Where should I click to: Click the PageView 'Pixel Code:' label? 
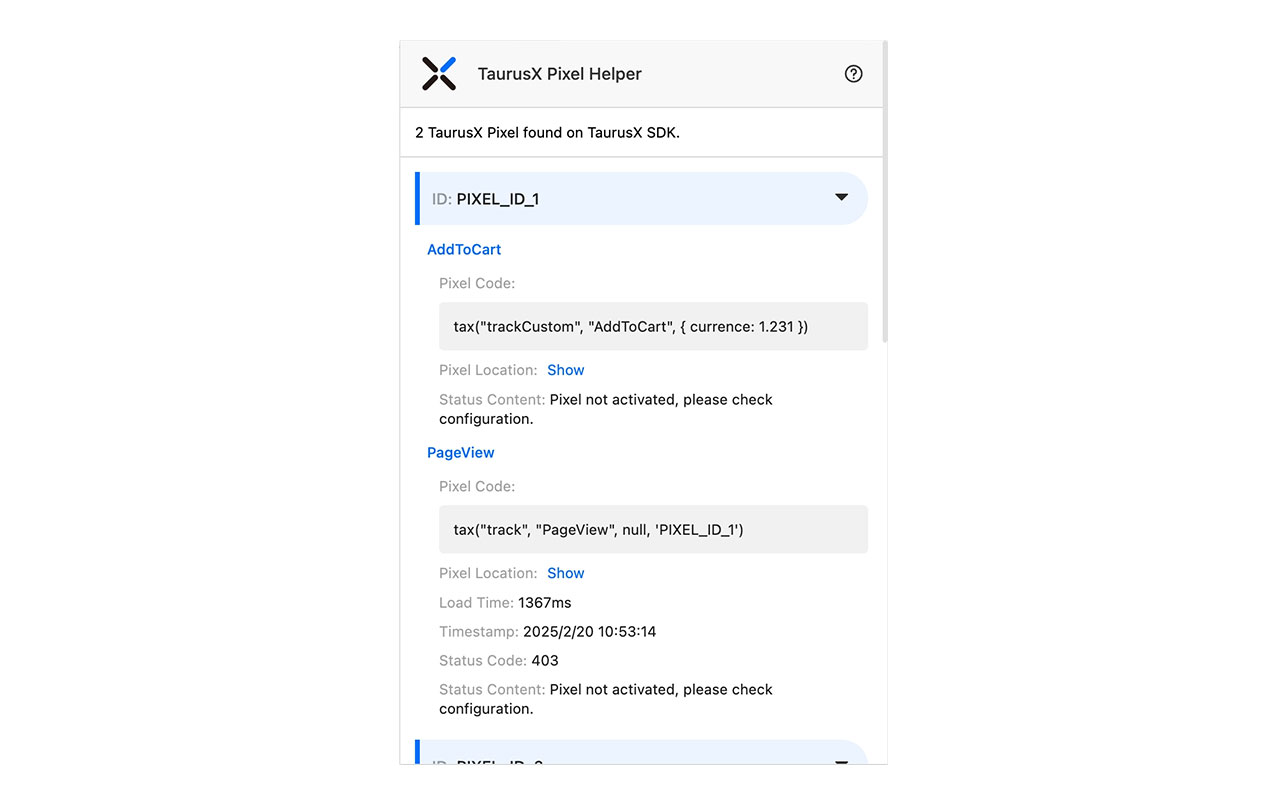pos(477,486)
